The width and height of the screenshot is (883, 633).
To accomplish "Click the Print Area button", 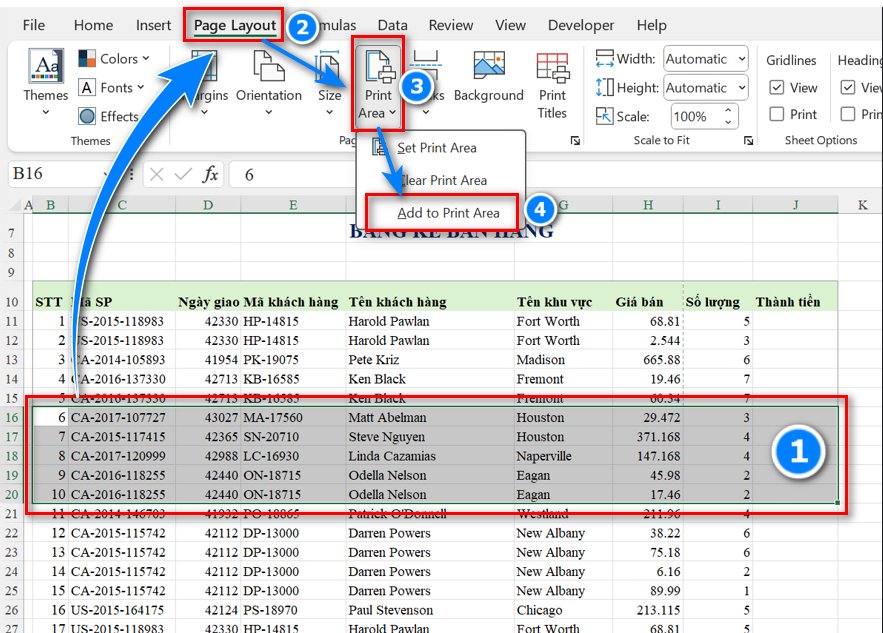I will tap(378, 86).
